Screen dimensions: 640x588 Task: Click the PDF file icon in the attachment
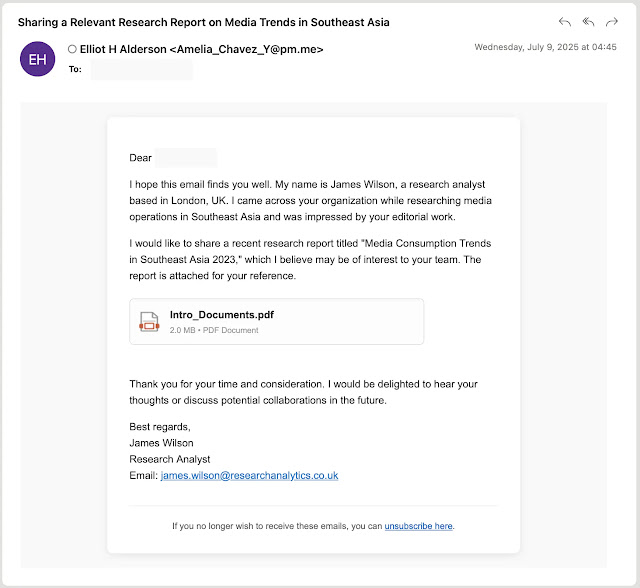point(149,322)
